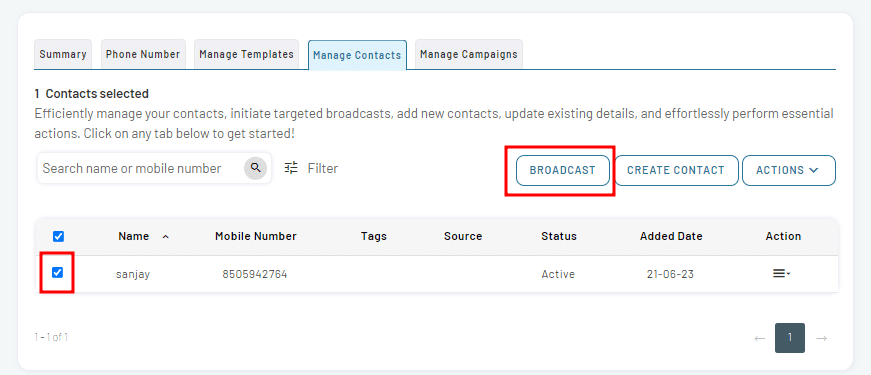This screenshot has height=375, width=871.
Task: Go to previous page arrow
Action: (x=759, y=338)
